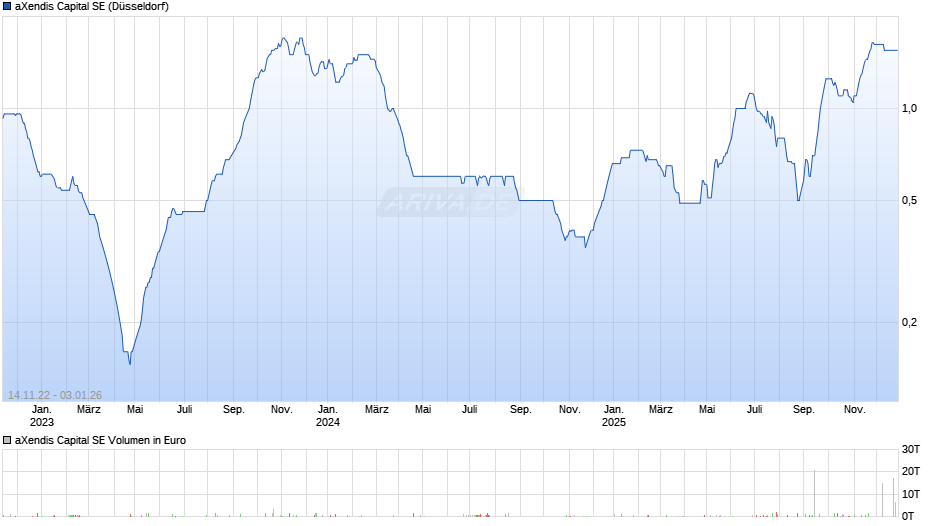Click the 'März' label right after Jan. 2024
This screenshot has width=940, height=526.
376,409
